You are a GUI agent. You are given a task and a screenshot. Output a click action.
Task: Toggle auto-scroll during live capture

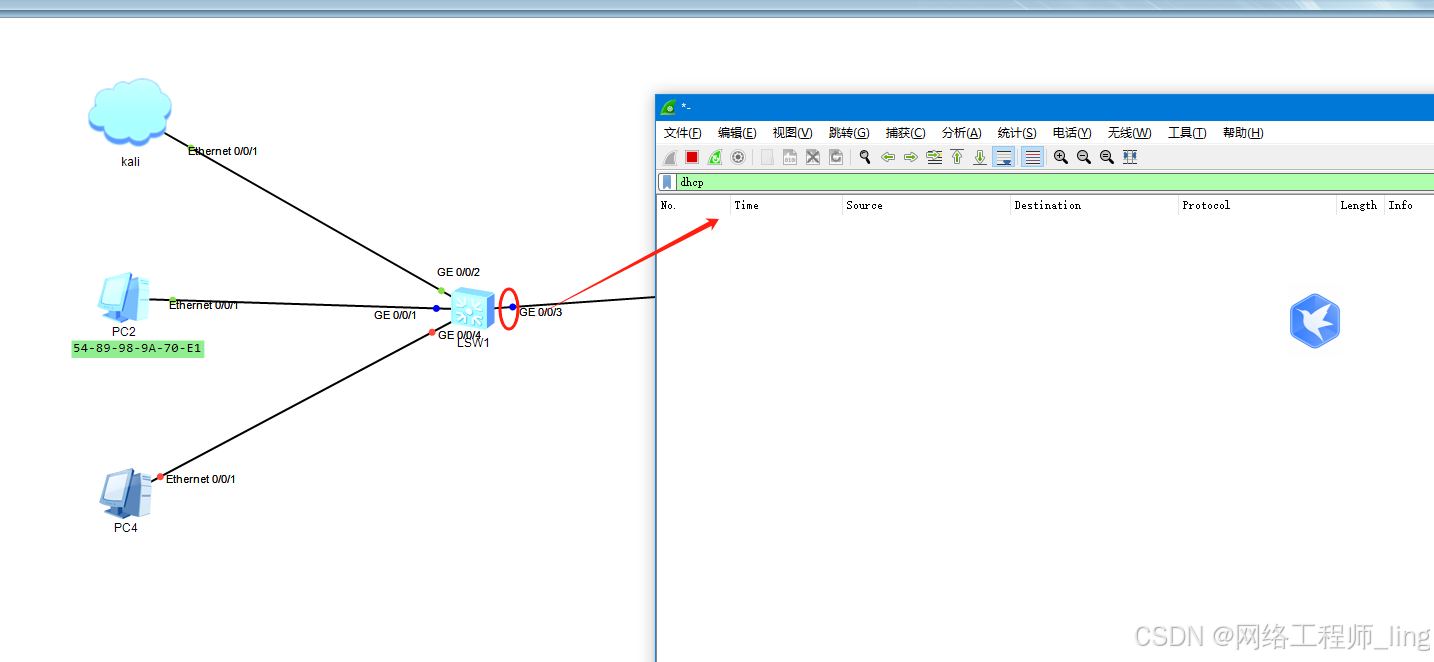pyautogui.click(x=1003, y=157)
